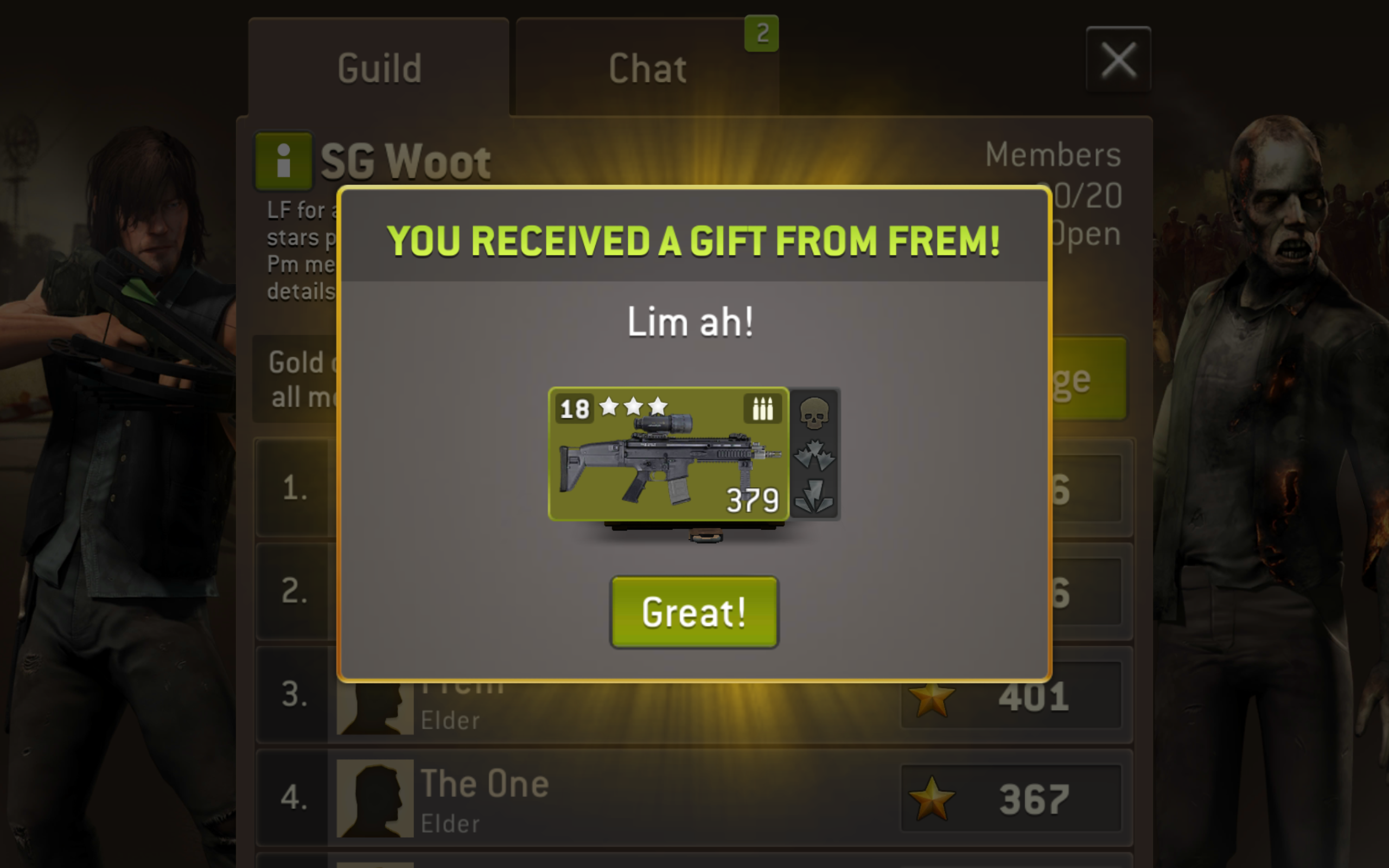Click the level 18 badge on weapon
This screenshot has width=1389, height=868.
click(x=575, y=409)
